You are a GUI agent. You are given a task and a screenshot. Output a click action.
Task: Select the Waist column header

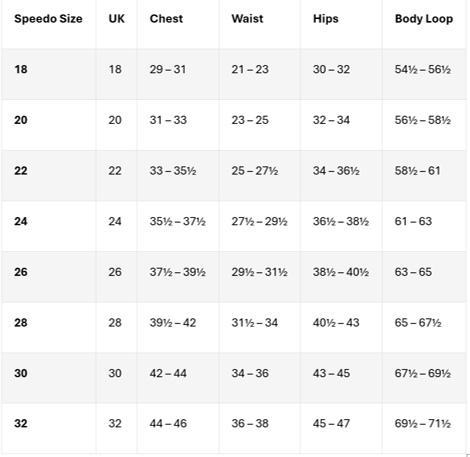[x=247, y=19]
